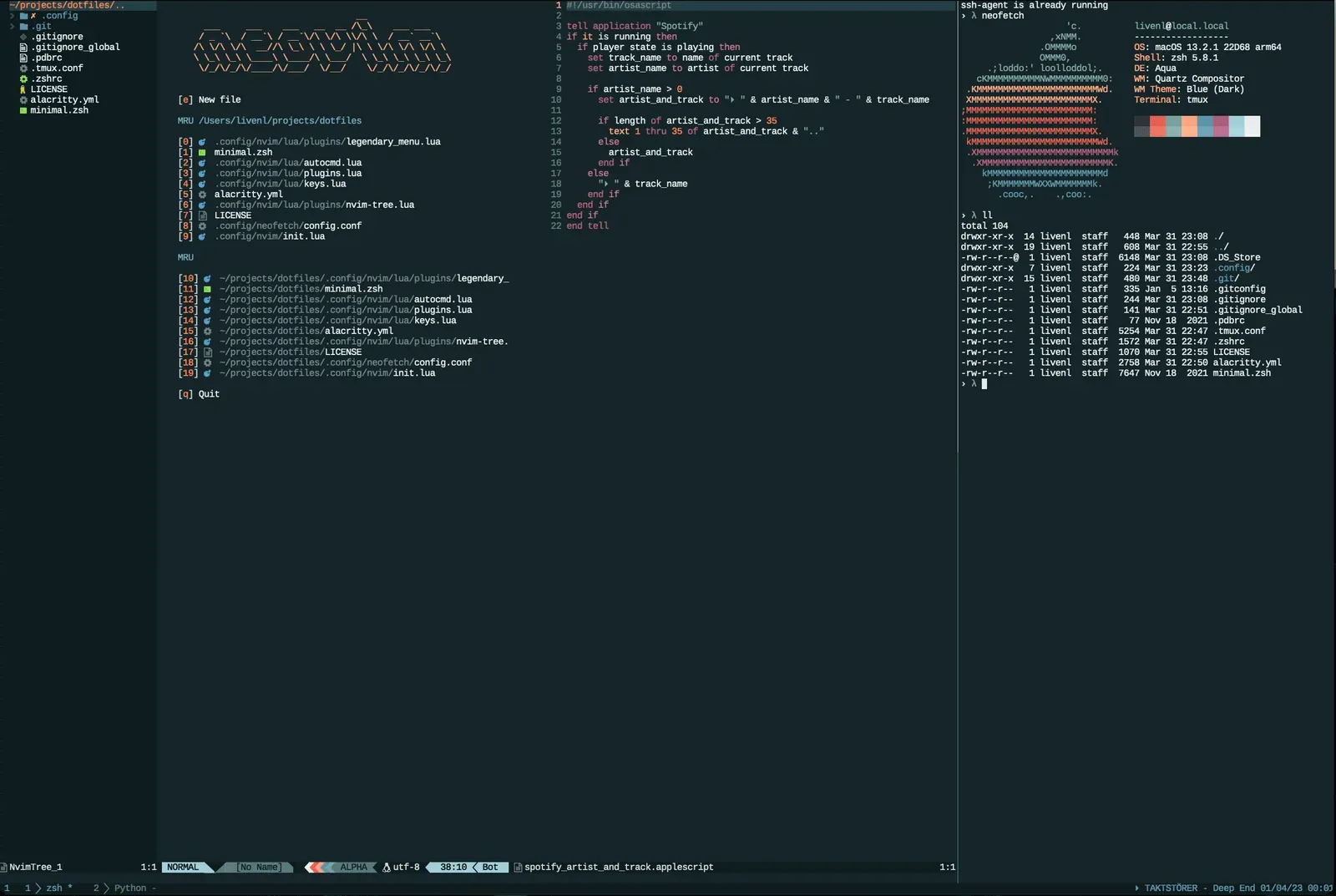This screenshot has width=1336, height=896.
Task: Open .zshrc in the file tree
Action: tap(47, 79)
